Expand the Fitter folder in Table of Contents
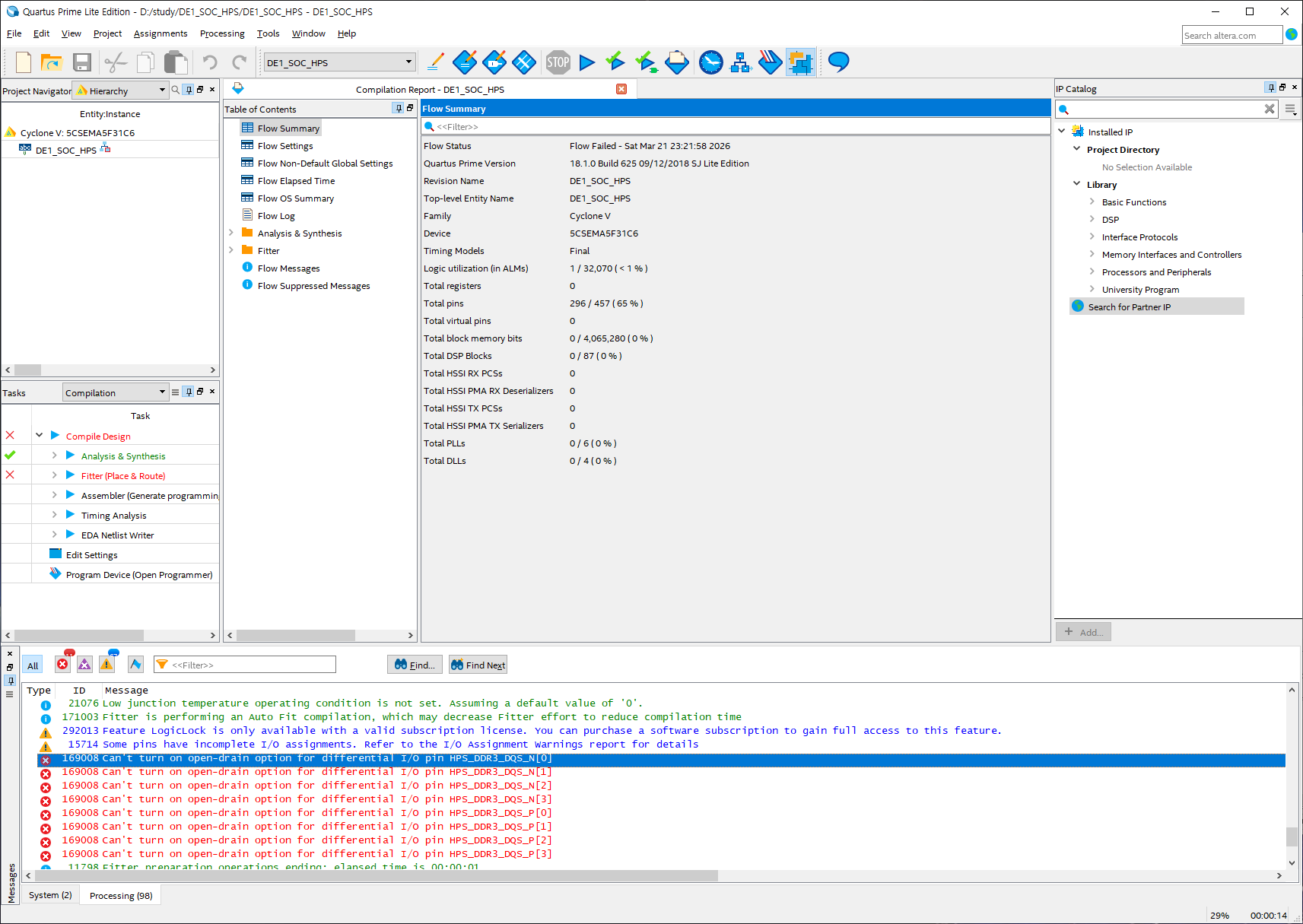Viewport: 1303px width, 924px height. click(x=231, y=250)
